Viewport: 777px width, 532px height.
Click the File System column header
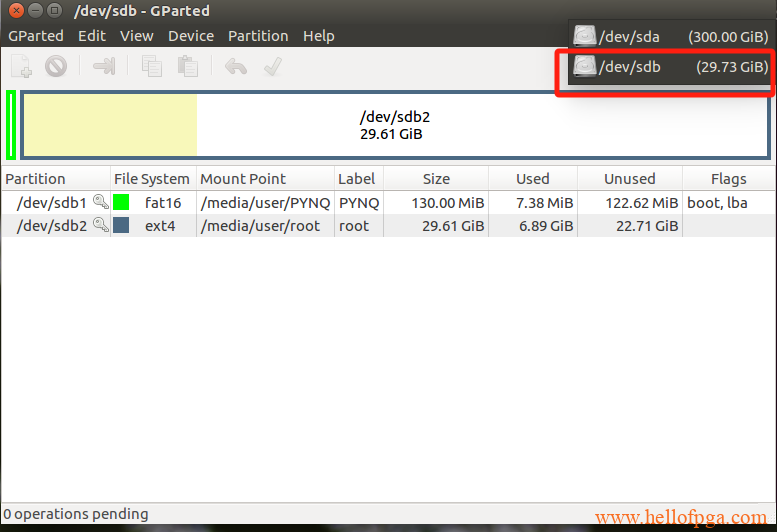[153, 178]
